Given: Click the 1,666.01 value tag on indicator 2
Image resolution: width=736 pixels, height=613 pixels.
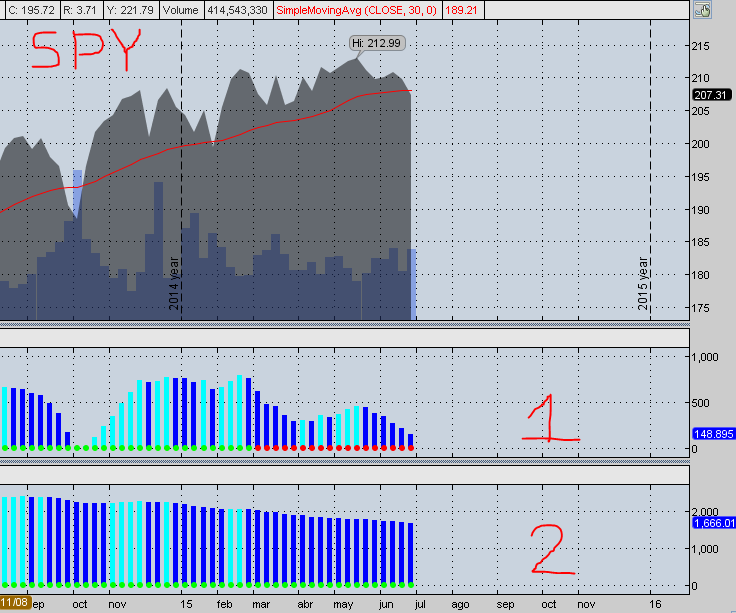Looking at the screenshot, I should coord(714,523).
